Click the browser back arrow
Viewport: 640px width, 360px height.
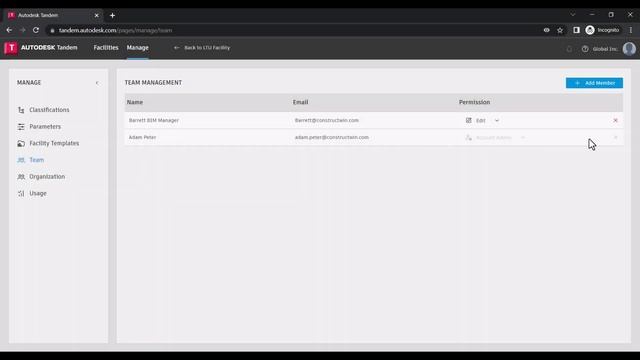pyautogui.click(x=9, y=30)
